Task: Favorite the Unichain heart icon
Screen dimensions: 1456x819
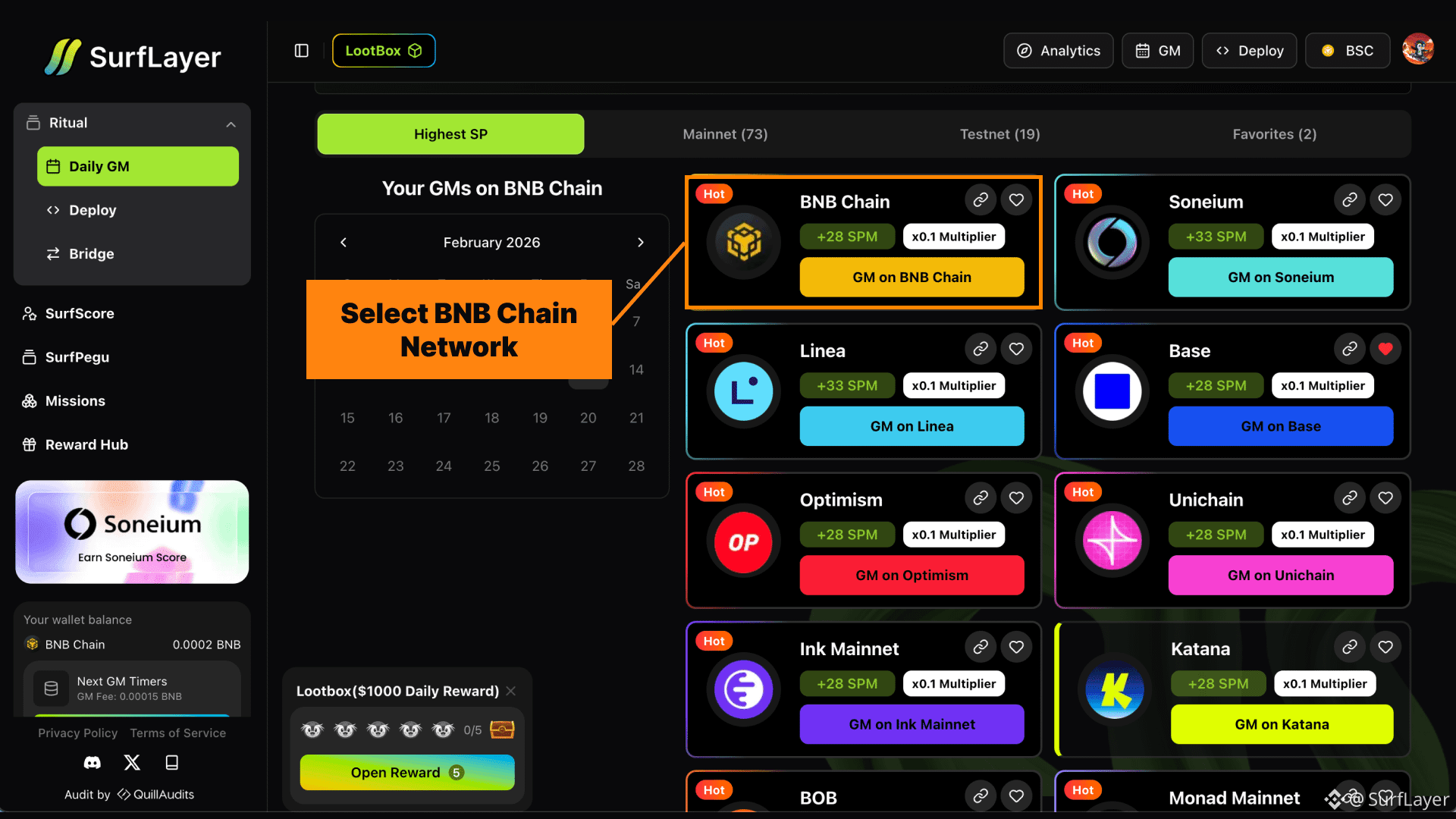Action: tap(1385, 498)
